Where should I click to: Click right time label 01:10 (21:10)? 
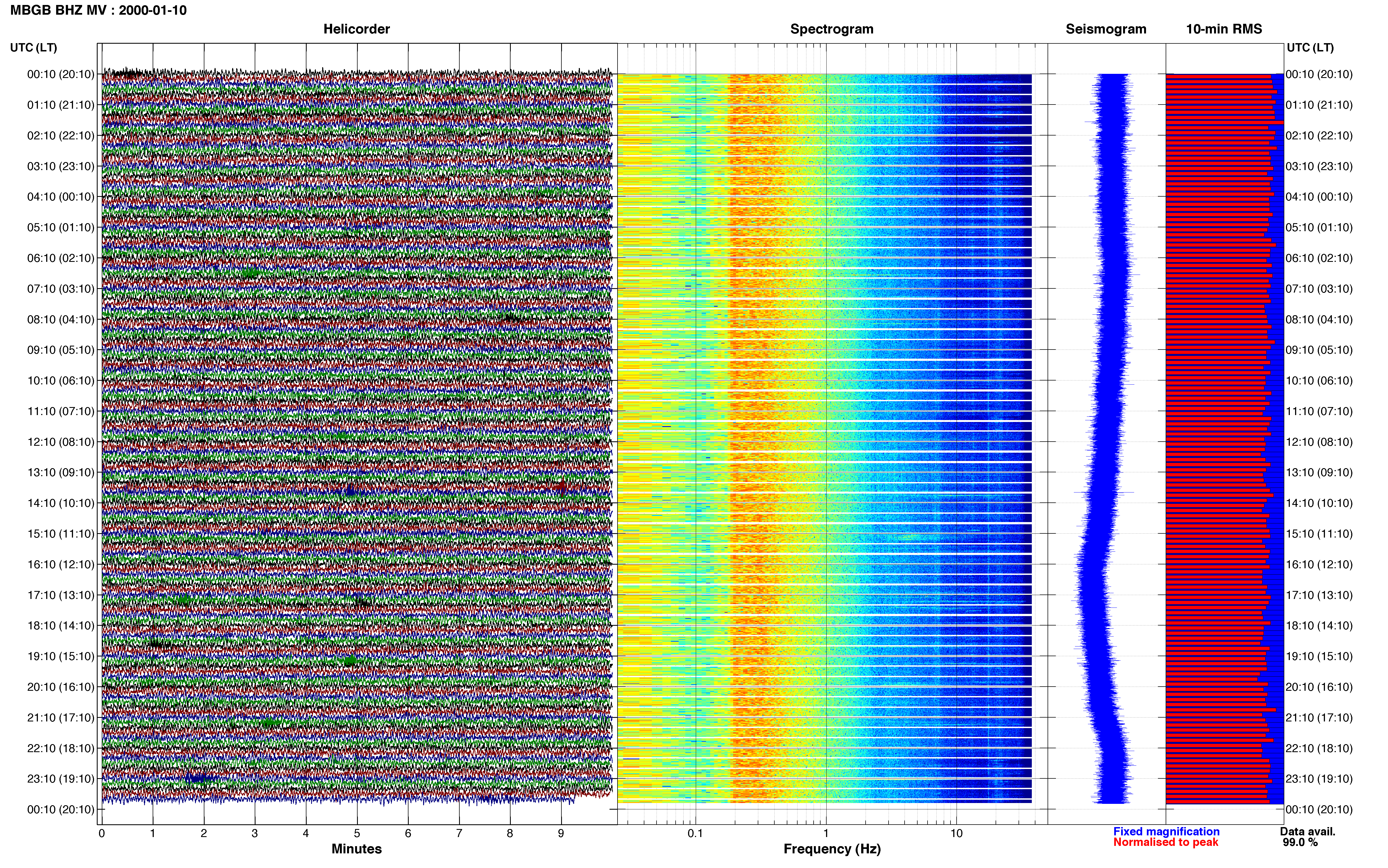[x=1319, y=105]
